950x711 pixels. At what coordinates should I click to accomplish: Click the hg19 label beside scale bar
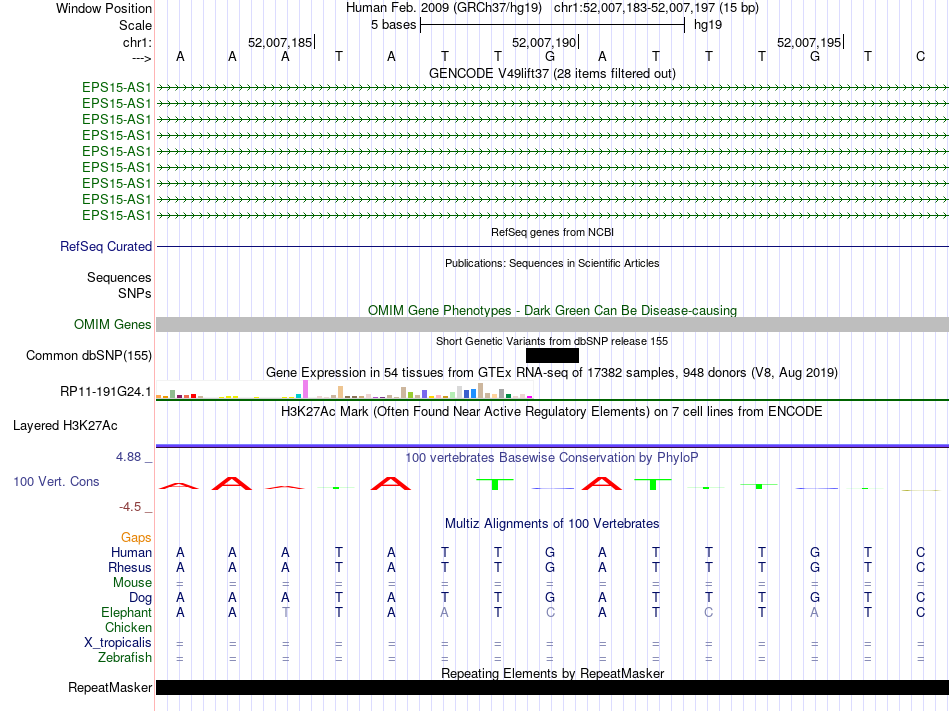coord(708,25)
